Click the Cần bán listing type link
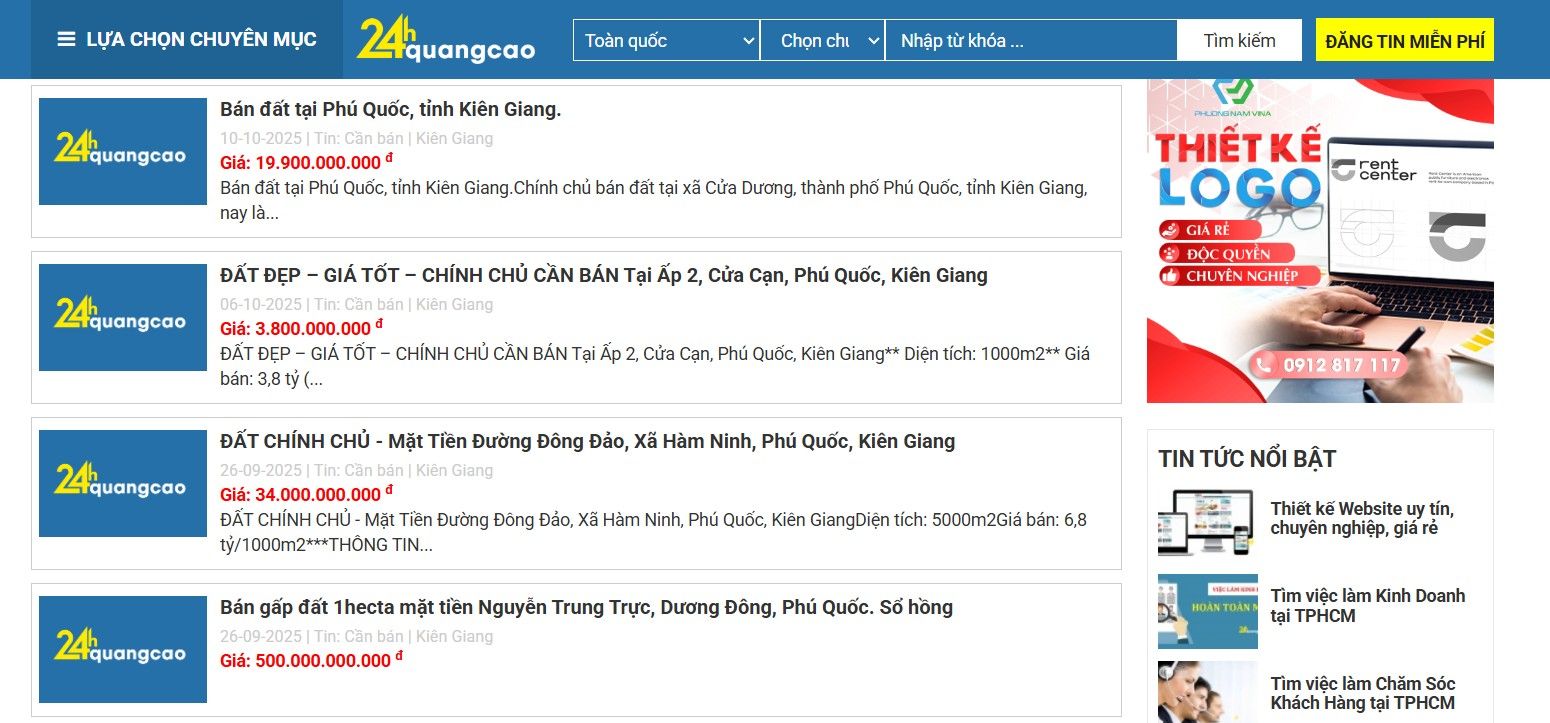The height and width of the screenshot is (723, 1550). click(x=375, y=138)
